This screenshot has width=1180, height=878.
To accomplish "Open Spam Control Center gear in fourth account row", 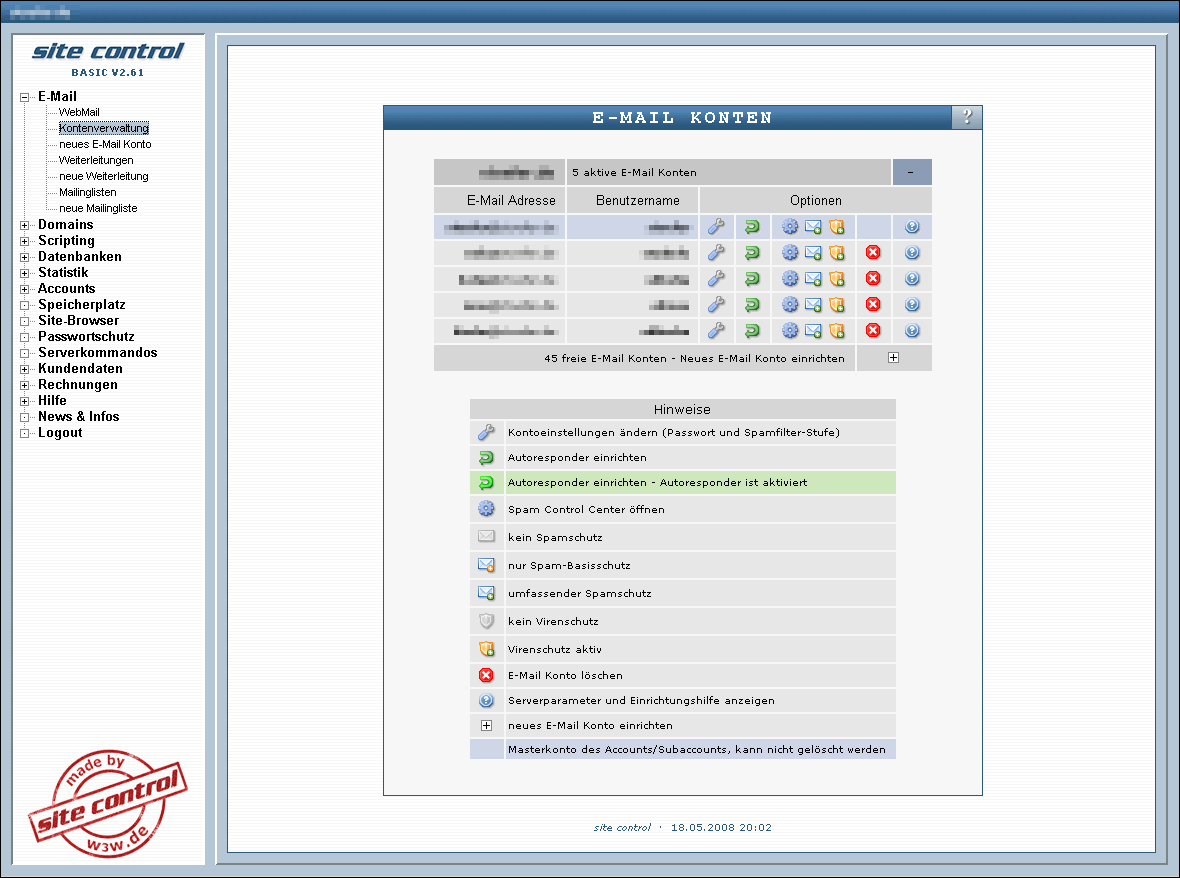I will pyautogui.click(x=789, y=305).
